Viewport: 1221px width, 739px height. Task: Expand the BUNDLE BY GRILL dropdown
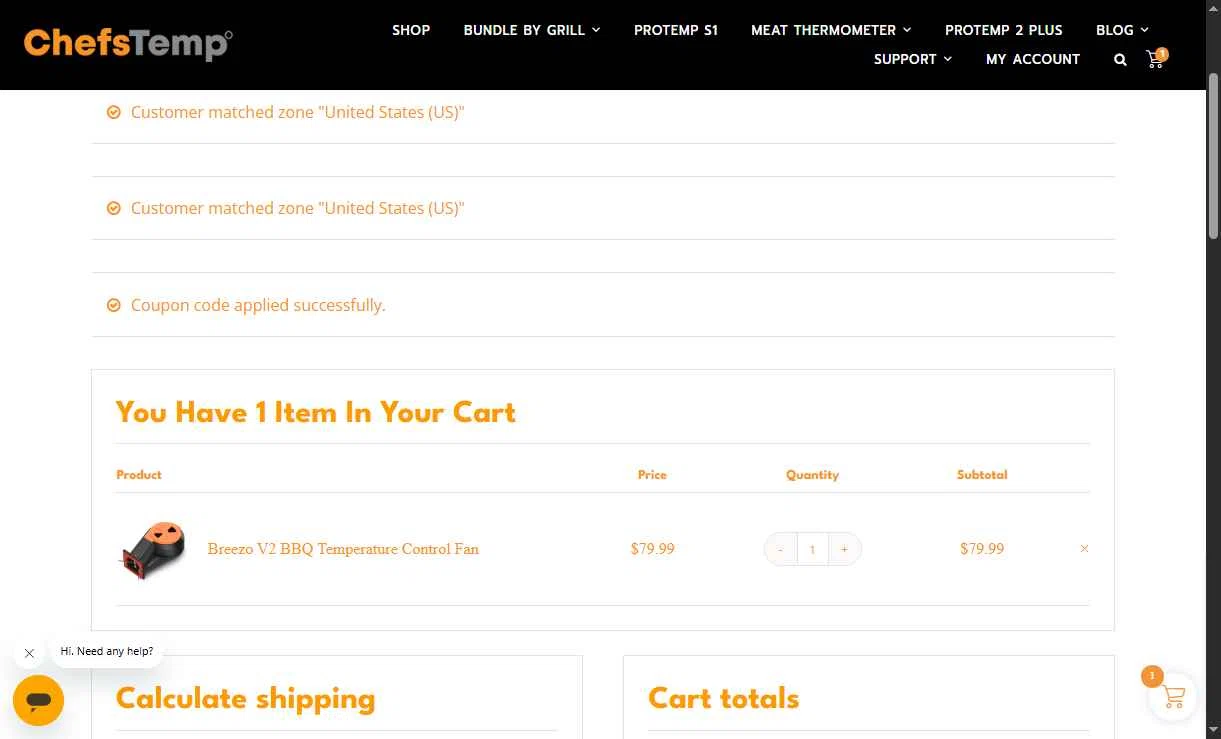tap(532, 30)
